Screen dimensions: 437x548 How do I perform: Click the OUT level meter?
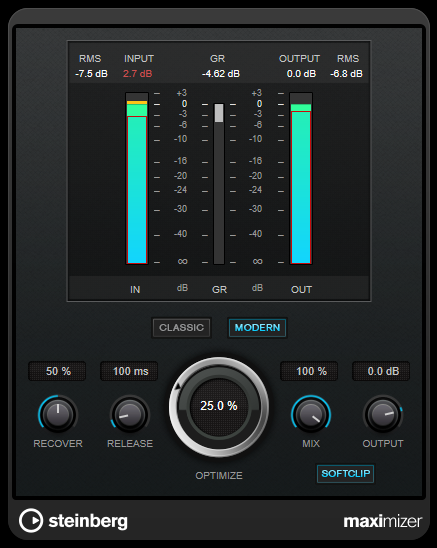coord(301,178)
